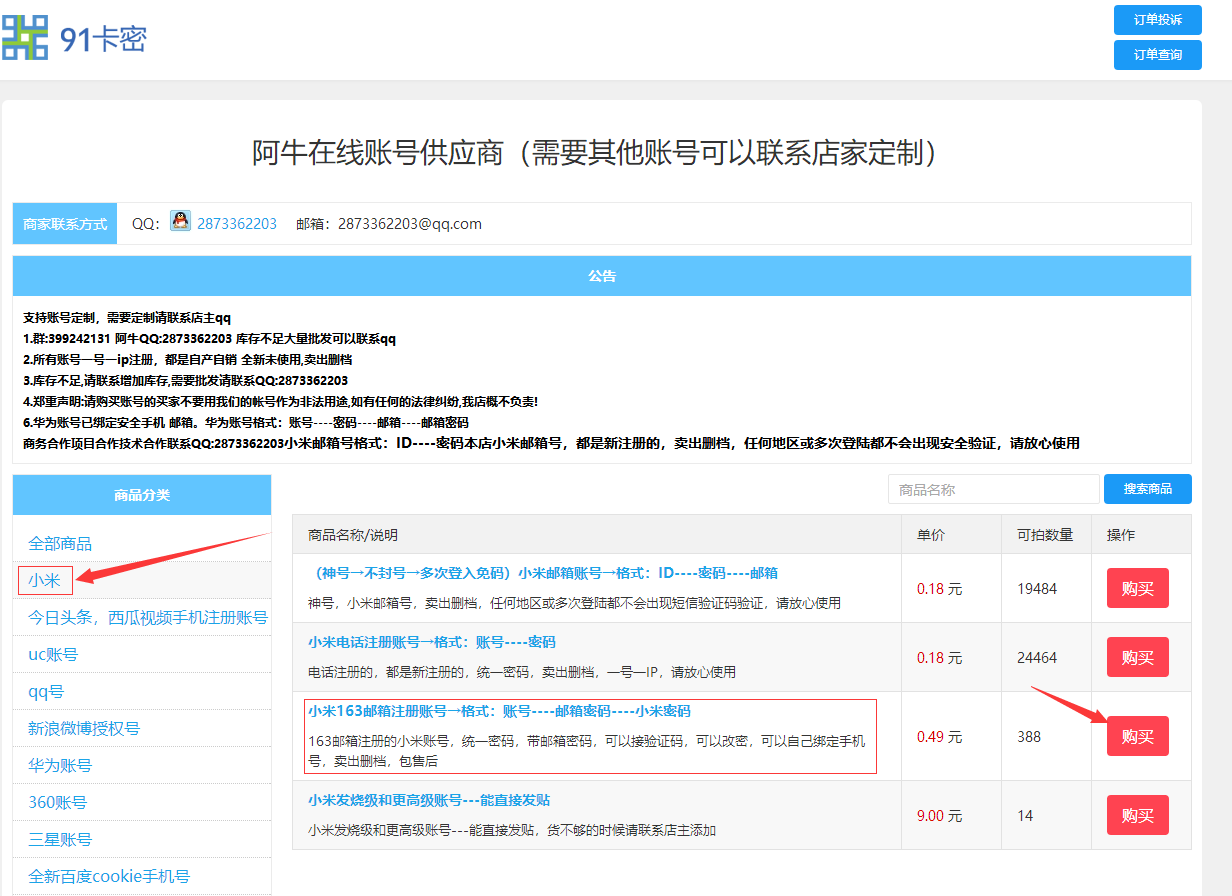The width and height of the screenshot is (1232, 896).
Task: Select the 360账号 category
Action: 58,803
